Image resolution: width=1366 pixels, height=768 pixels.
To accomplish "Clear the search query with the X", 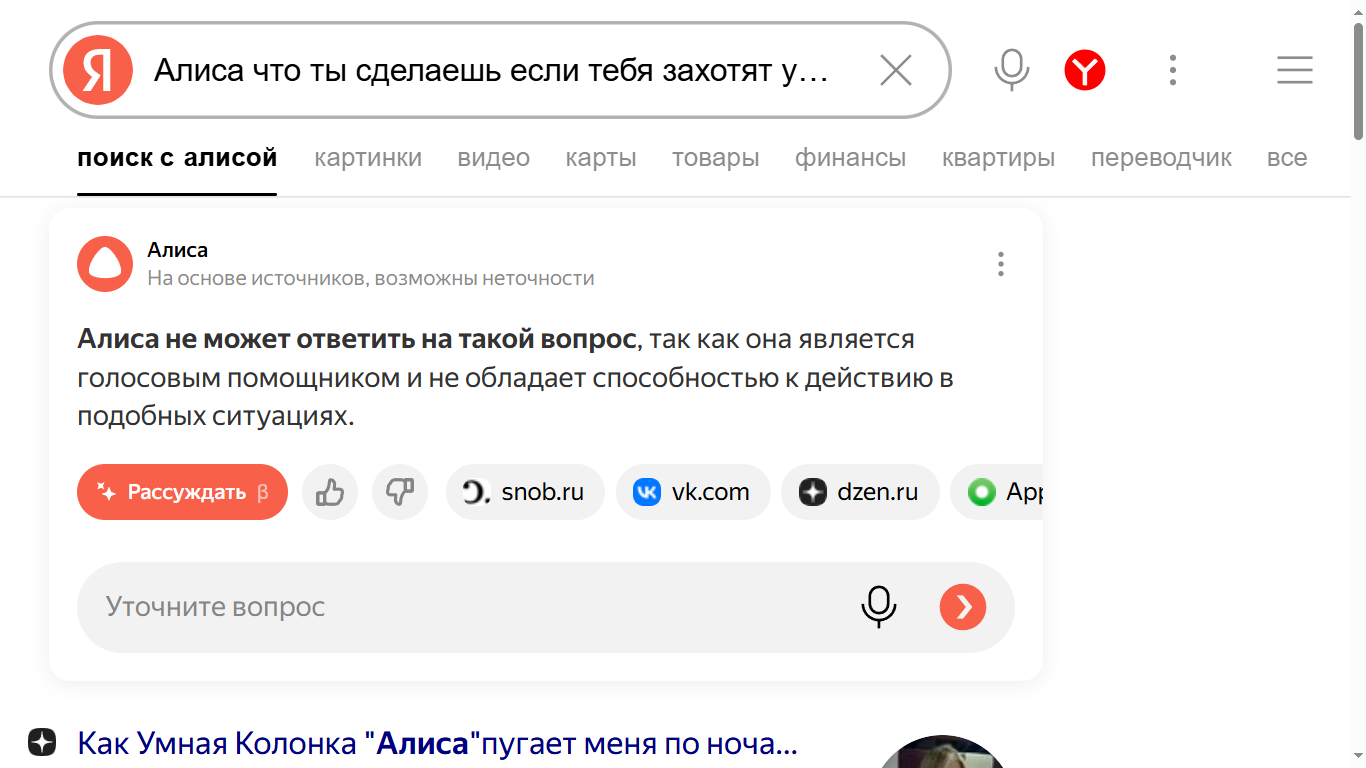I will click(x=896, y=70).
